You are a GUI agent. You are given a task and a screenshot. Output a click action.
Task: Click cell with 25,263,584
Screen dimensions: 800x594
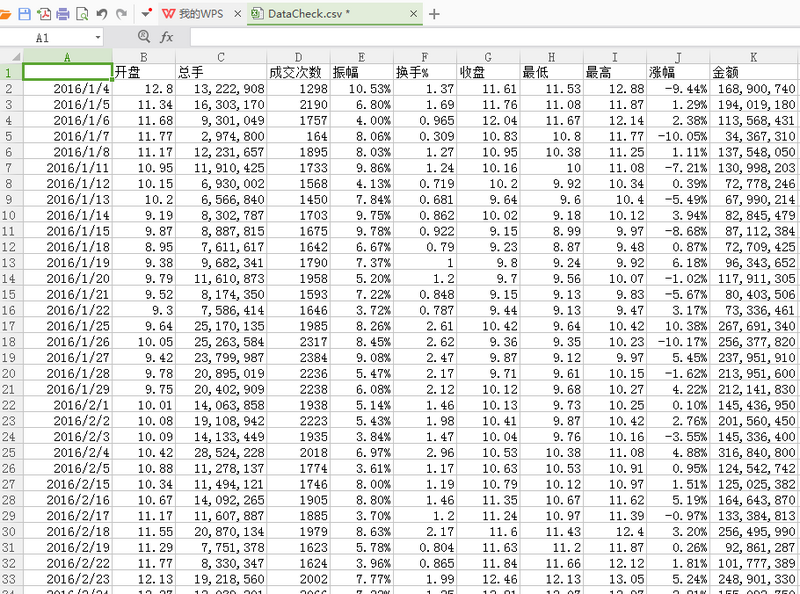221,341
